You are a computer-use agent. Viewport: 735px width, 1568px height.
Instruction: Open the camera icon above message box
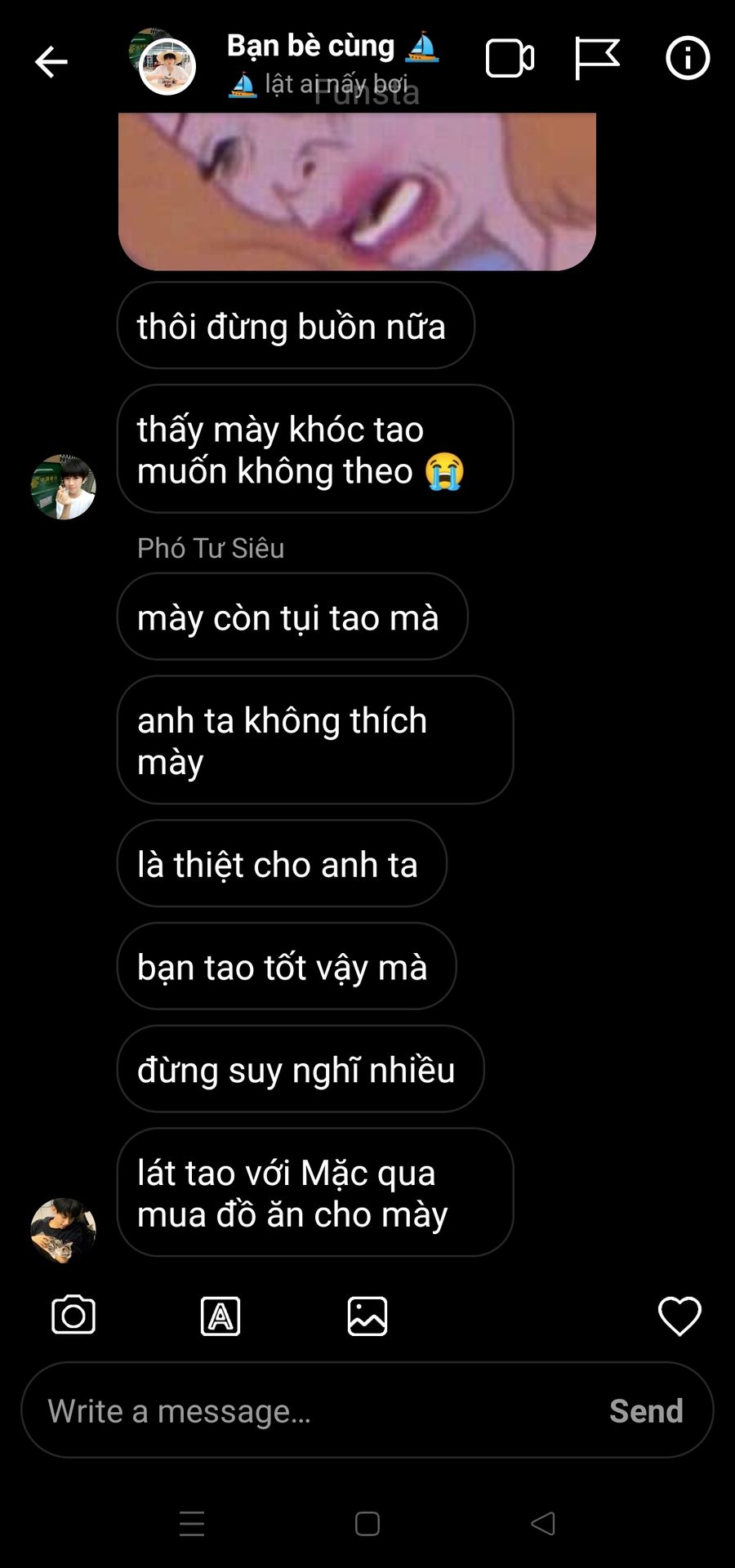(x=73, y=1315)
